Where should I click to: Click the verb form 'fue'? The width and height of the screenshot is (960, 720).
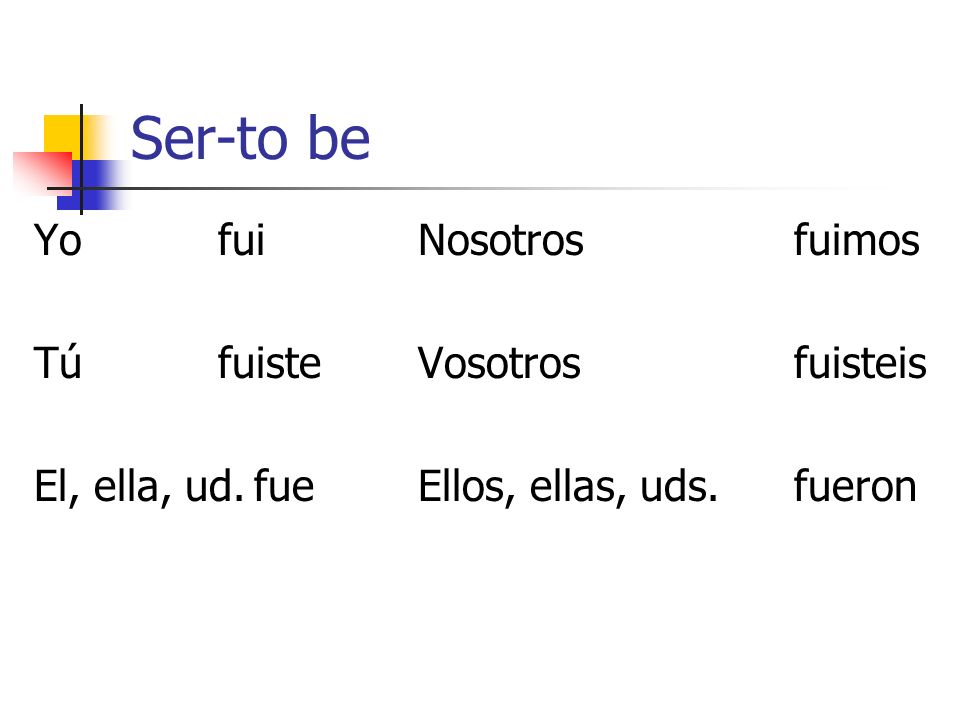(x=284, y=486)
